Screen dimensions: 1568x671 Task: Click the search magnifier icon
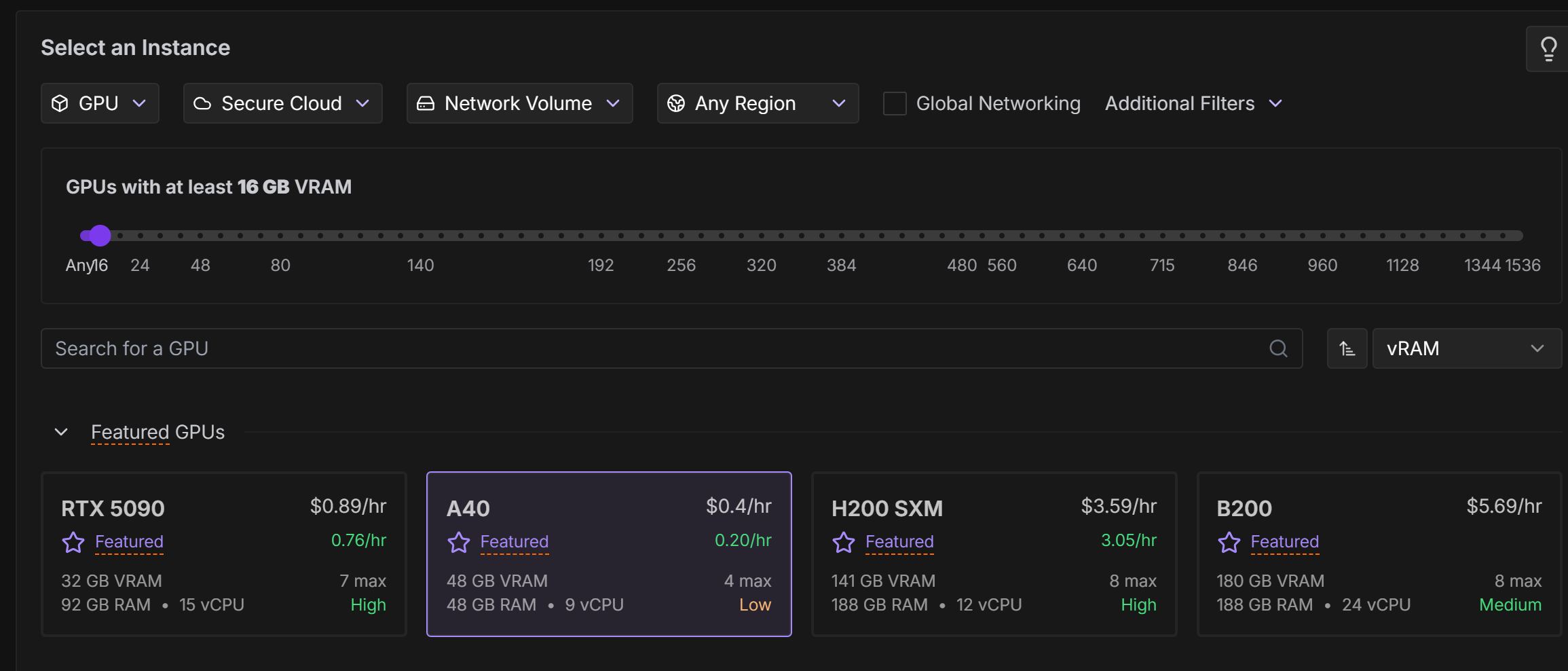point(1278,348)
